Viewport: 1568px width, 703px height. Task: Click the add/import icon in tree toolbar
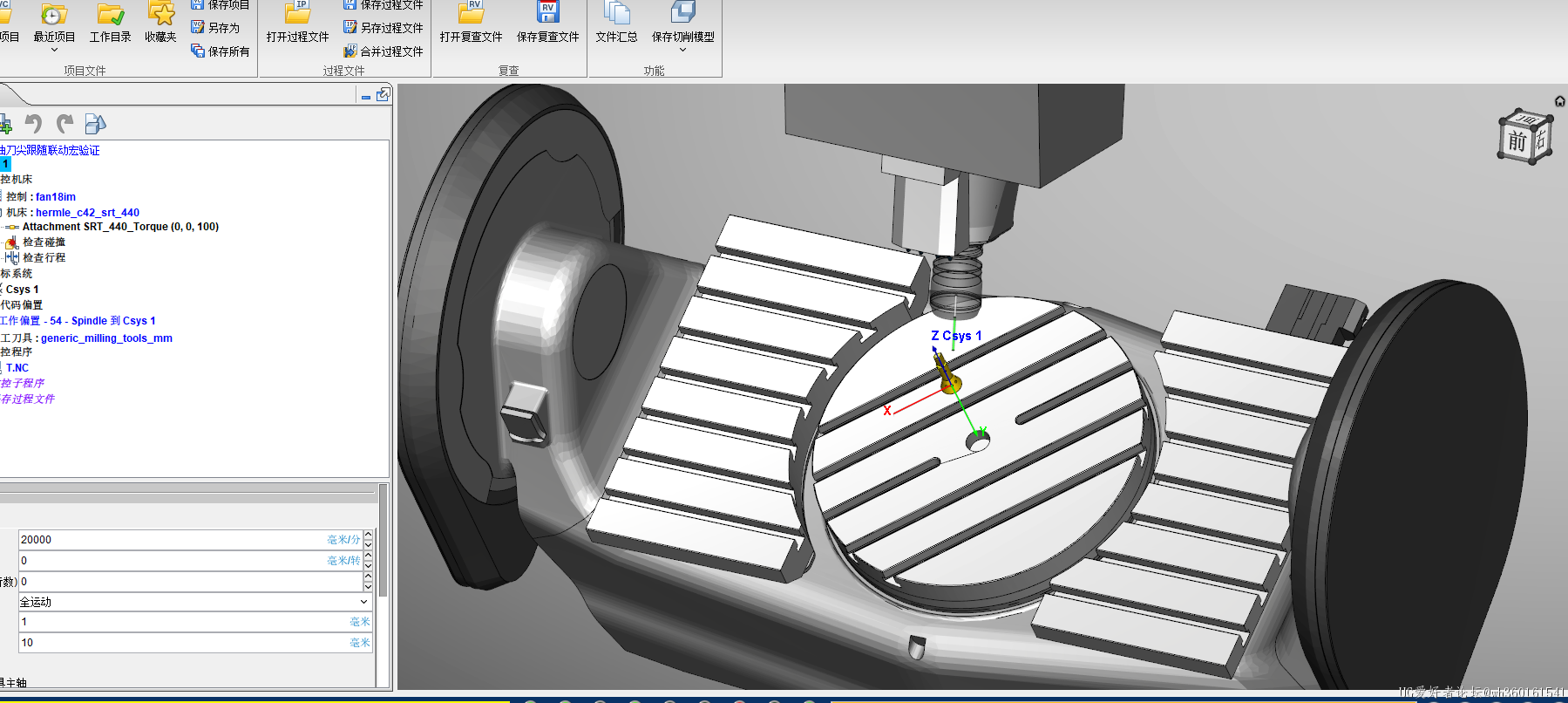click(5, 124)
